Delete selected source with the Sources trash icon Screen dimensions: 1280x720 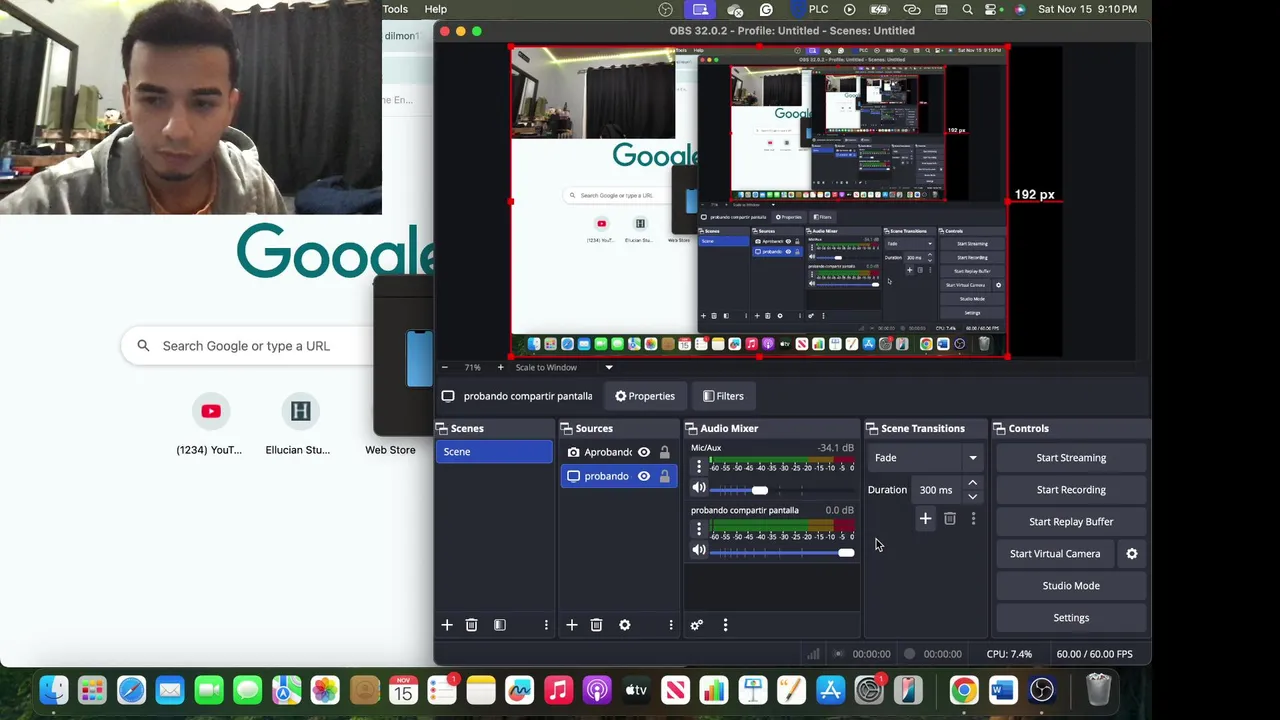point(596,625)
